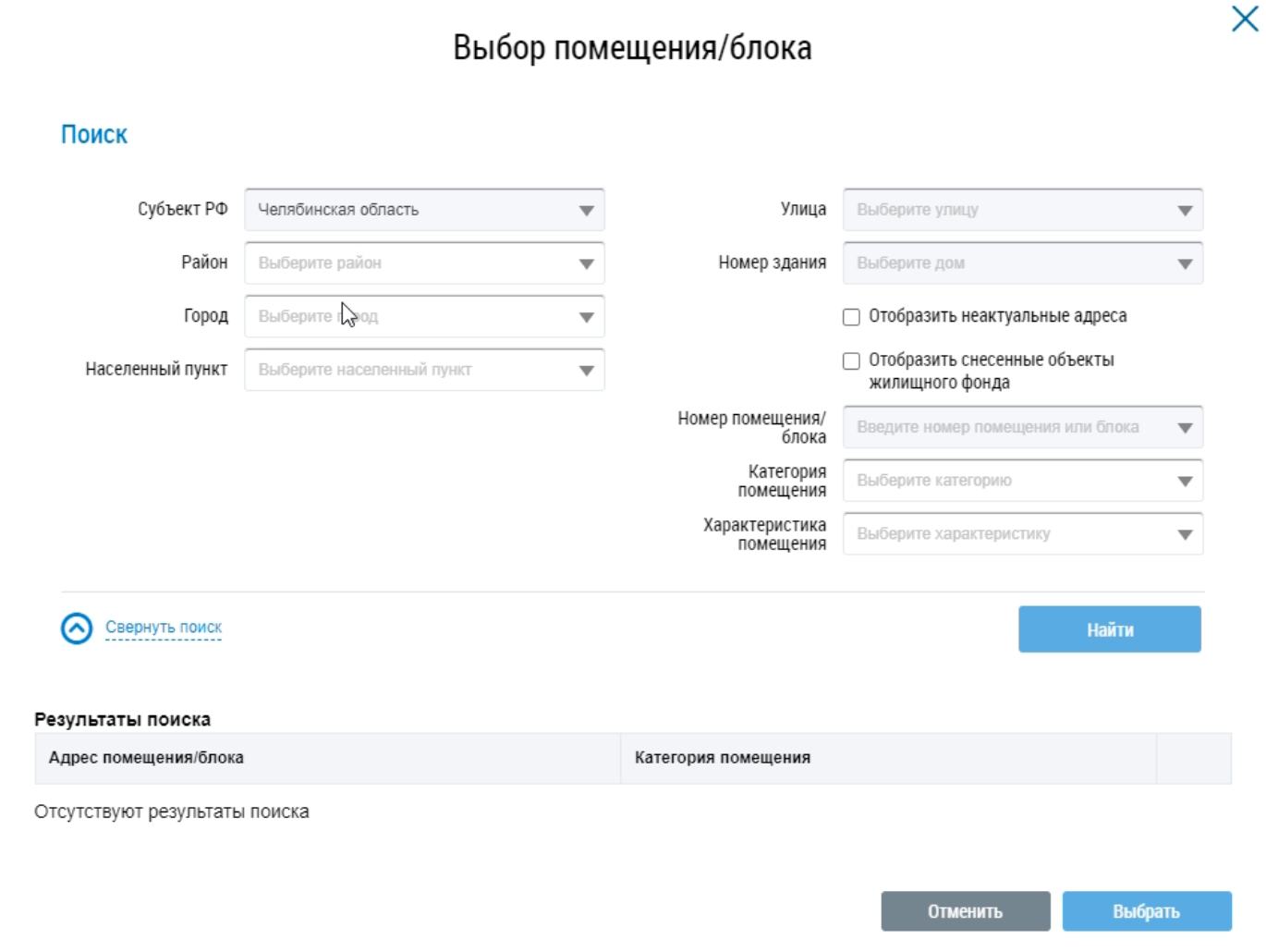Click the 'Номер помещения/блока' input field

998,428
